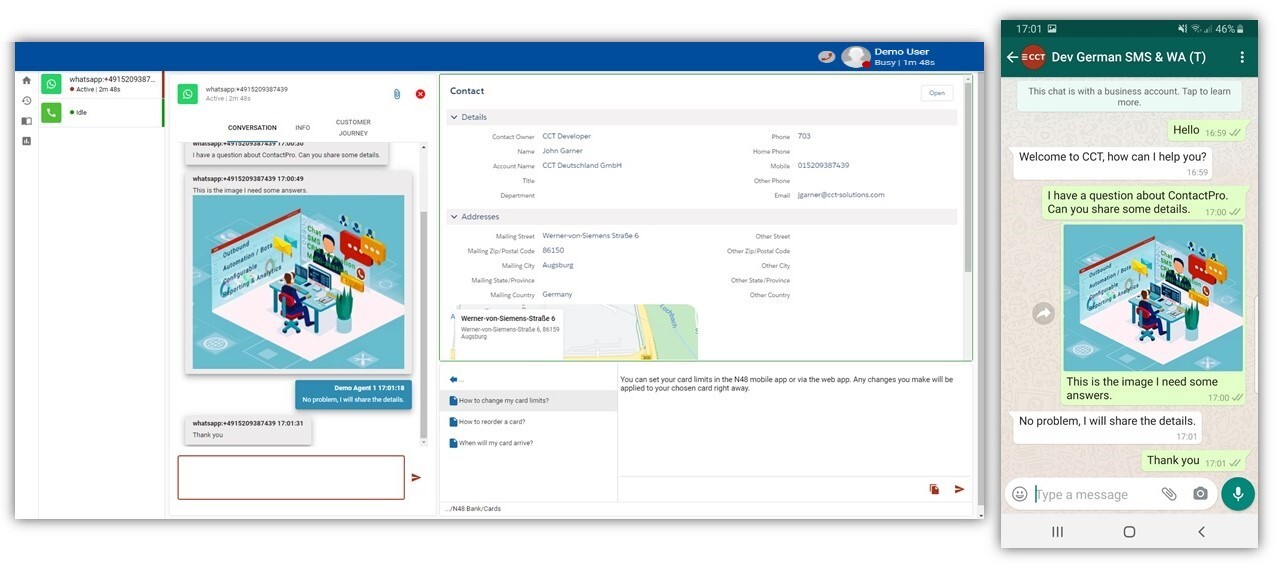Image resolution: width=1277 pixels, height=578 pixels.
Task: Open the CUSTOMER JOURNEY tab
Action: (353, 127)
